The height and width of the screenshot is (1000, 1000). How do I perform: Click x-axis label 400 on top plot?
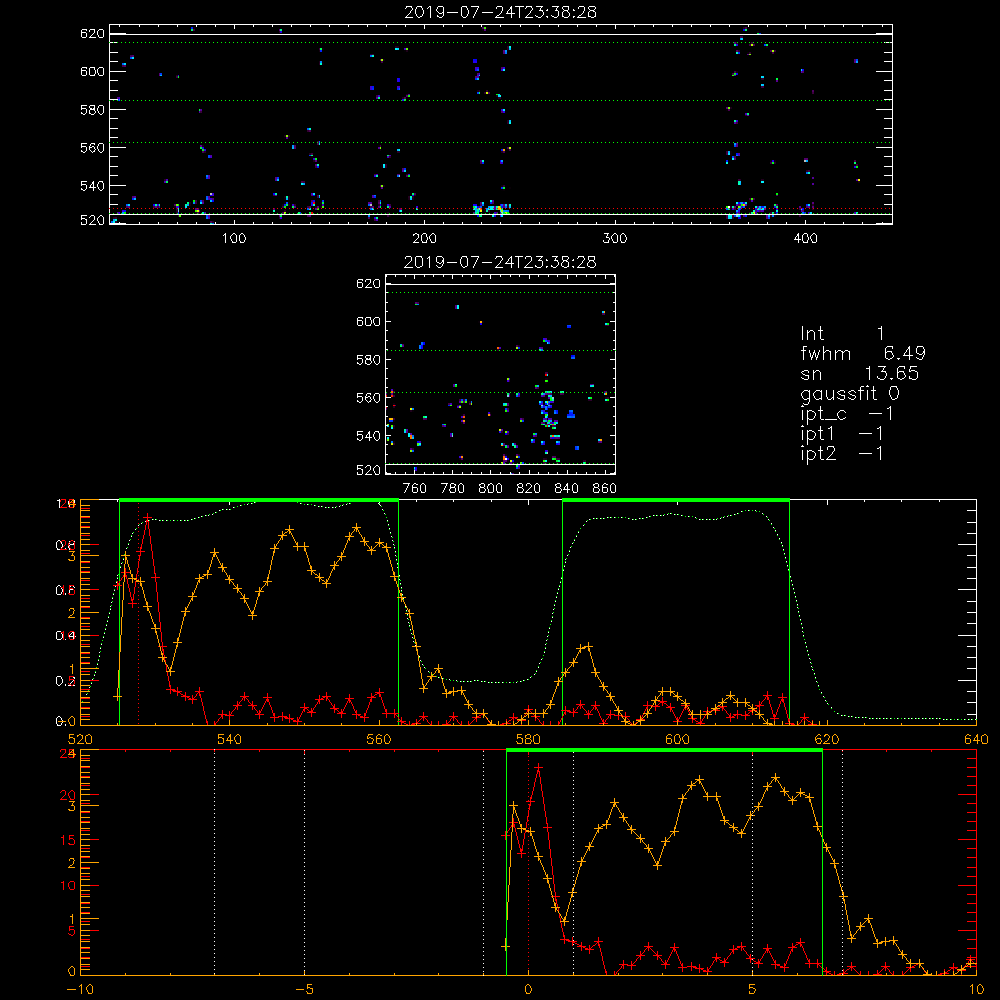(x=805, y=239)
